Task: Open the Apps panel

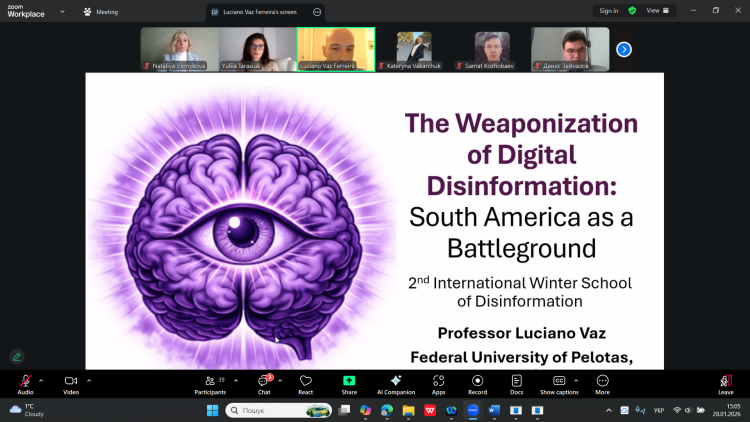Action: pyautogui.click(x=439, y=382)
